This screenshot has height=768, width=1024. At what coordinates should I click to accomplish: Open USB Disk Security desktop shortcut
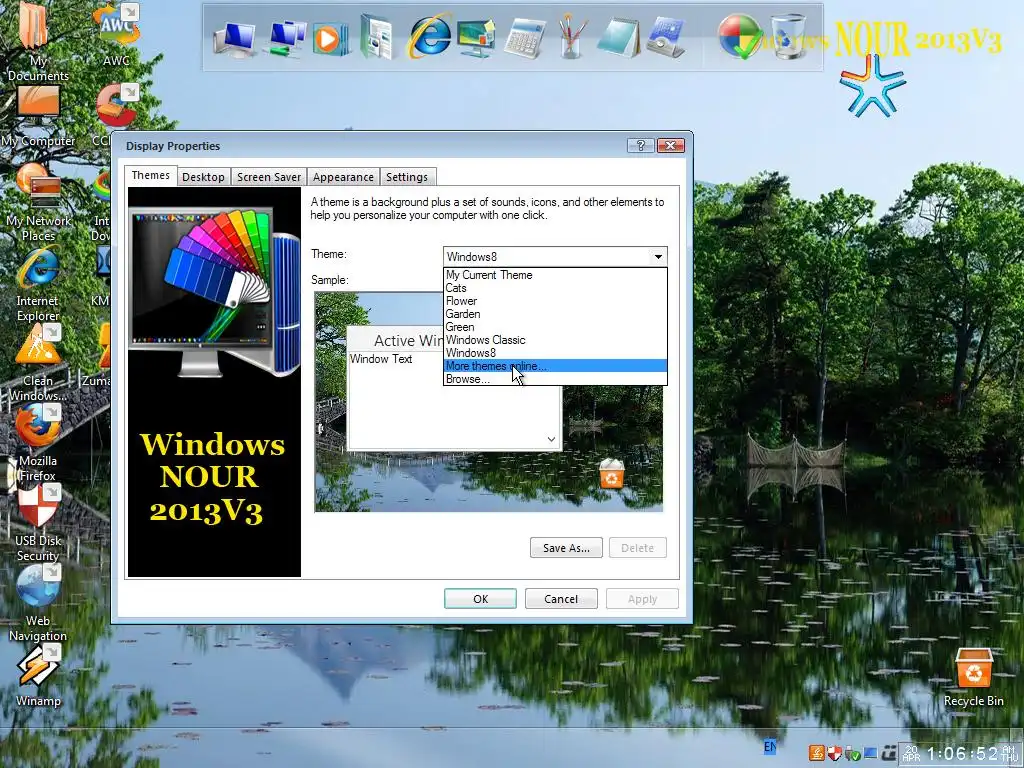click(38, 524)
